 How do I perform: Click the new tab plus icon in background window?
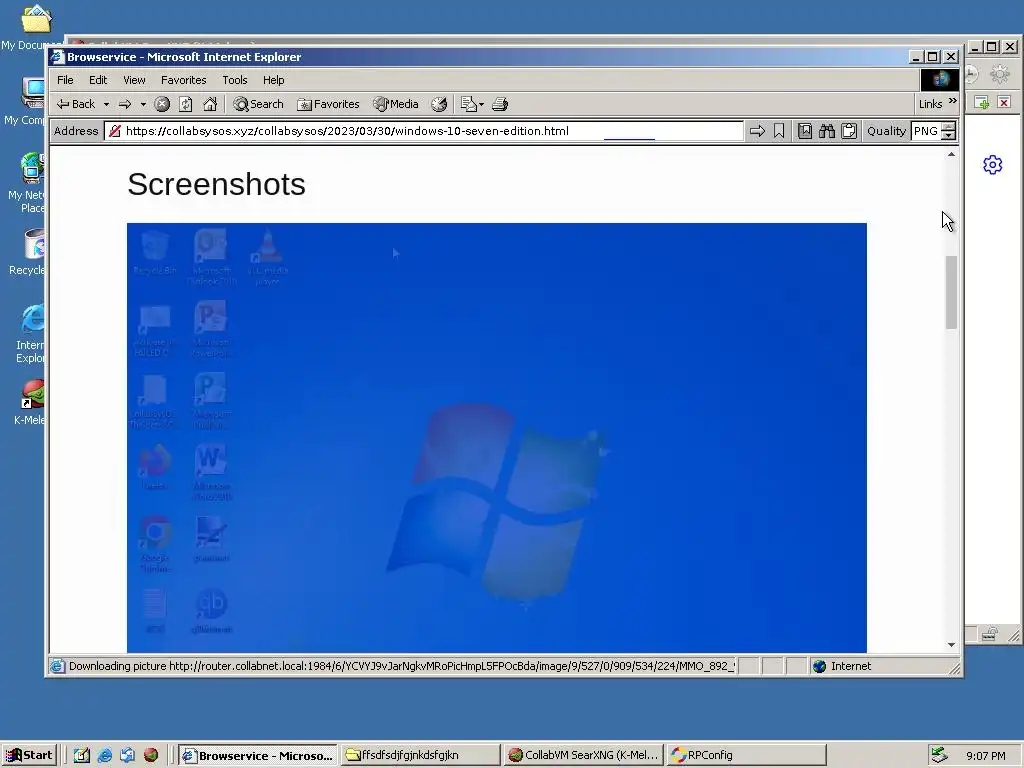(x=982, y=103)
